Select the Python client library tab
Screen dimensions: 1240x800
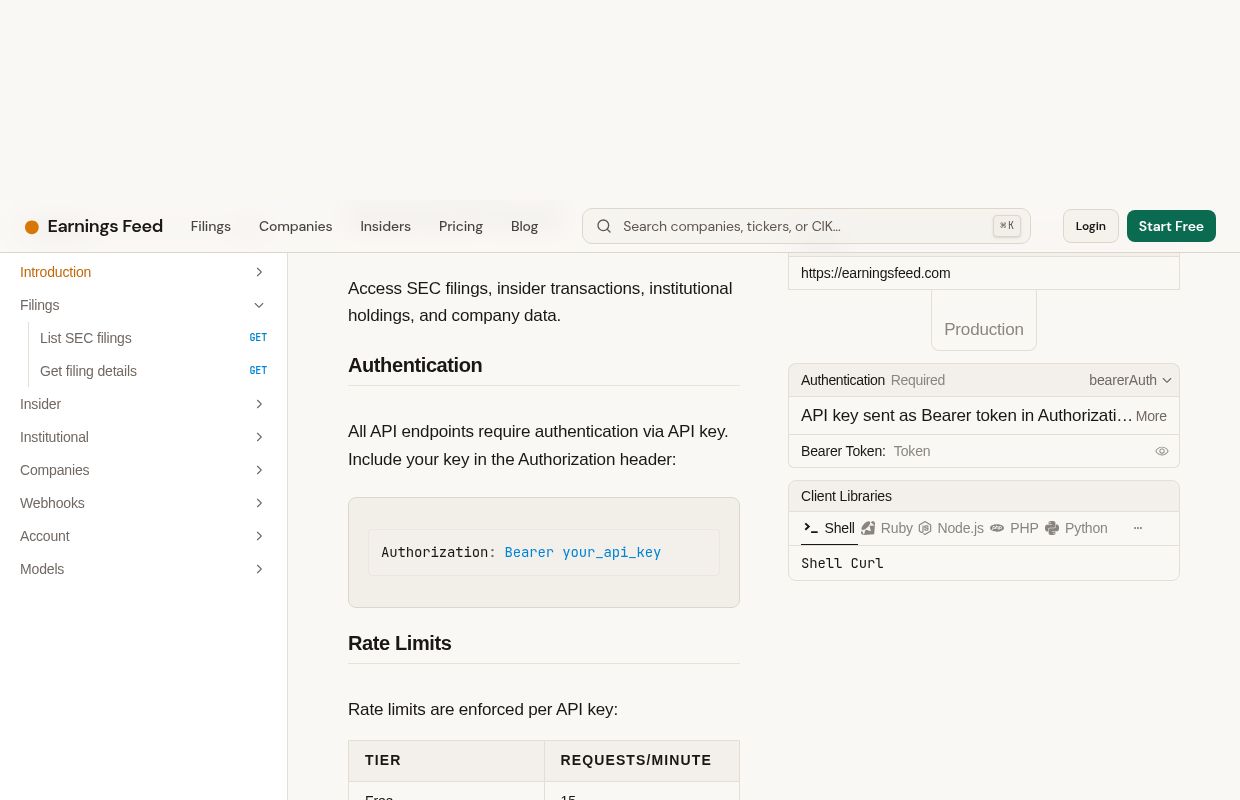point(1076,528)
